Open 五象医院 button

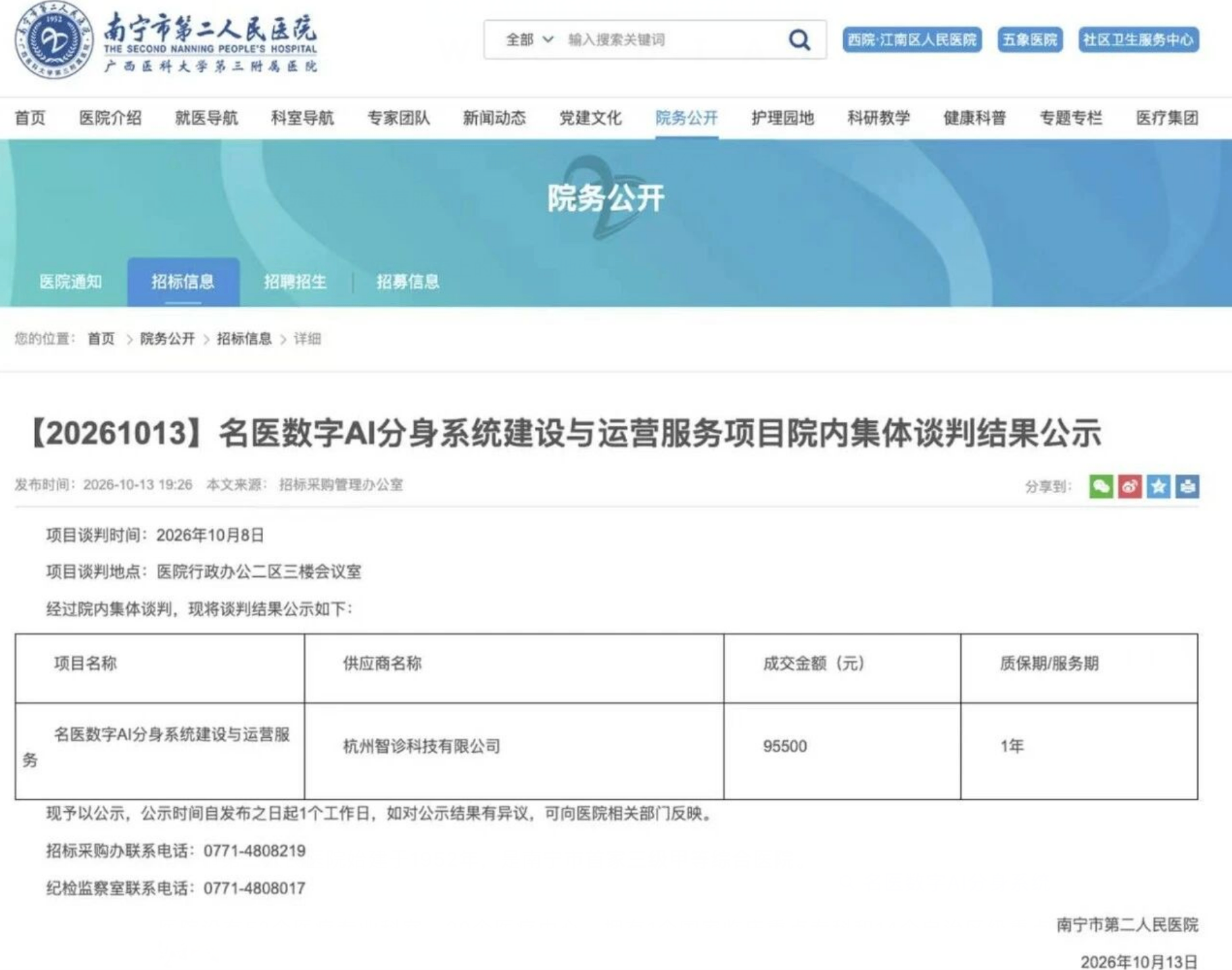1029,40
